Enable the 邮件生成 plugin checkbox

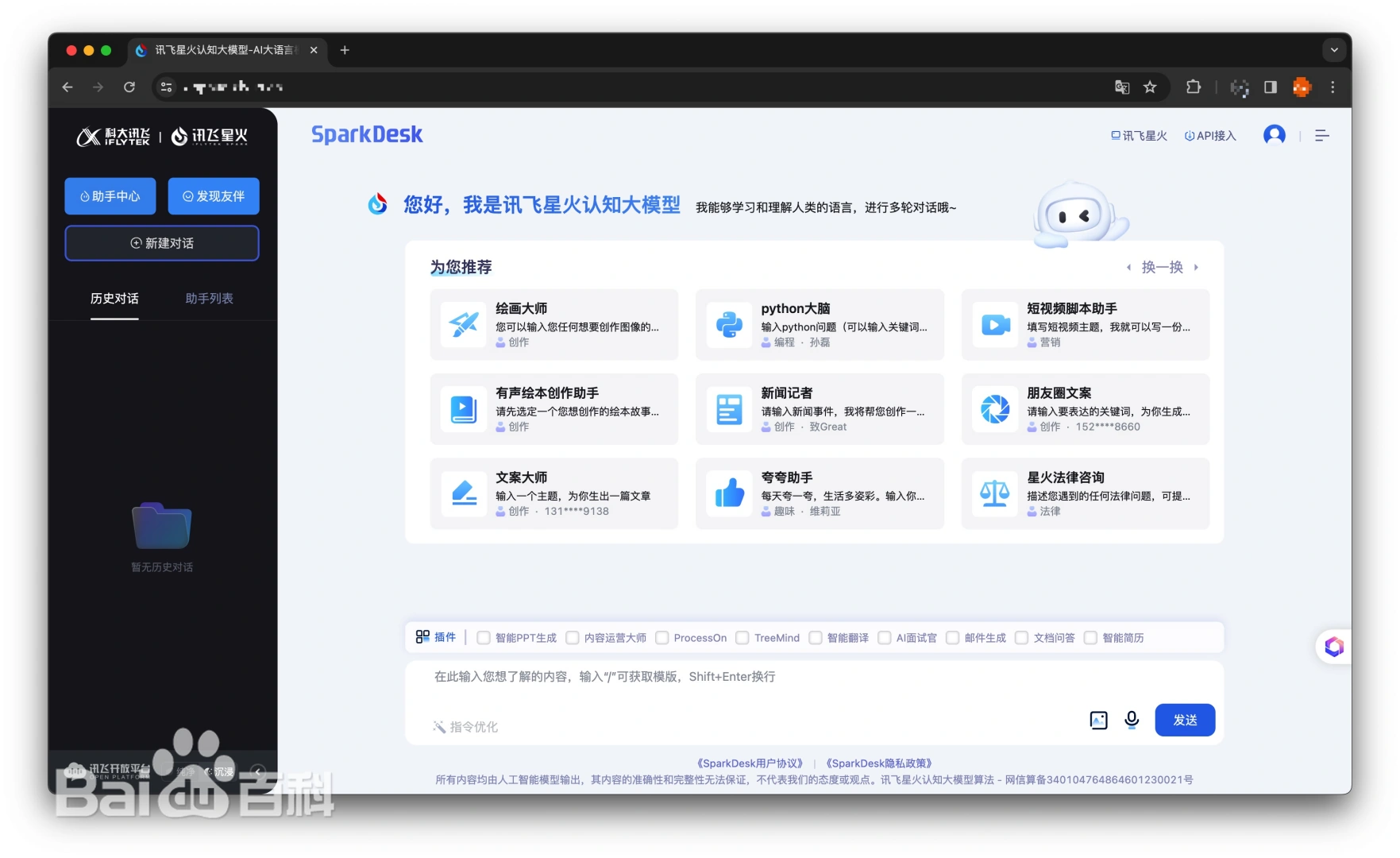(x=952, y=638)
